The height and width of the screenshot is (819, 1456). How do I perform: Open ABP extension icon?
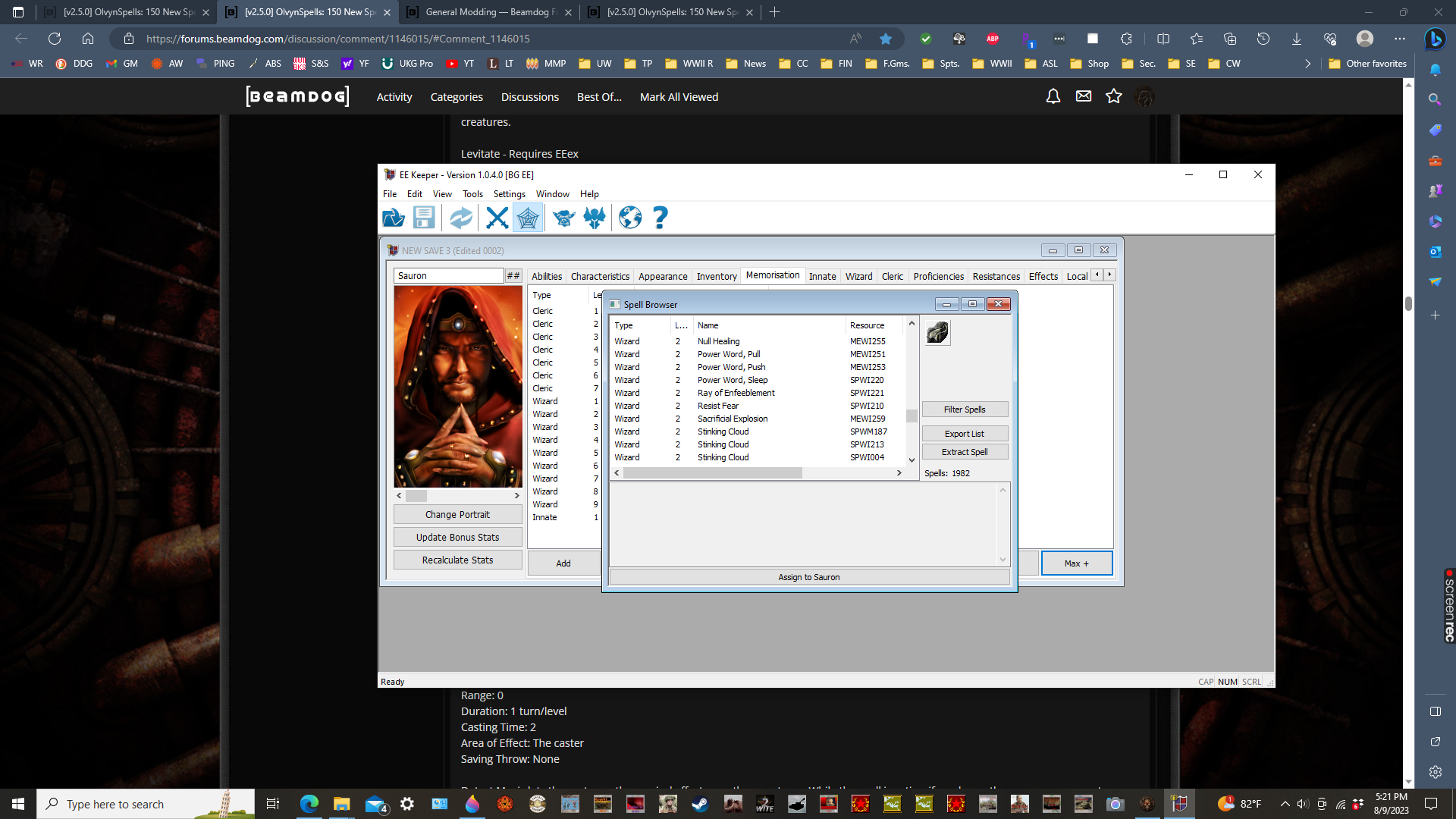click(x=993, y=39)
